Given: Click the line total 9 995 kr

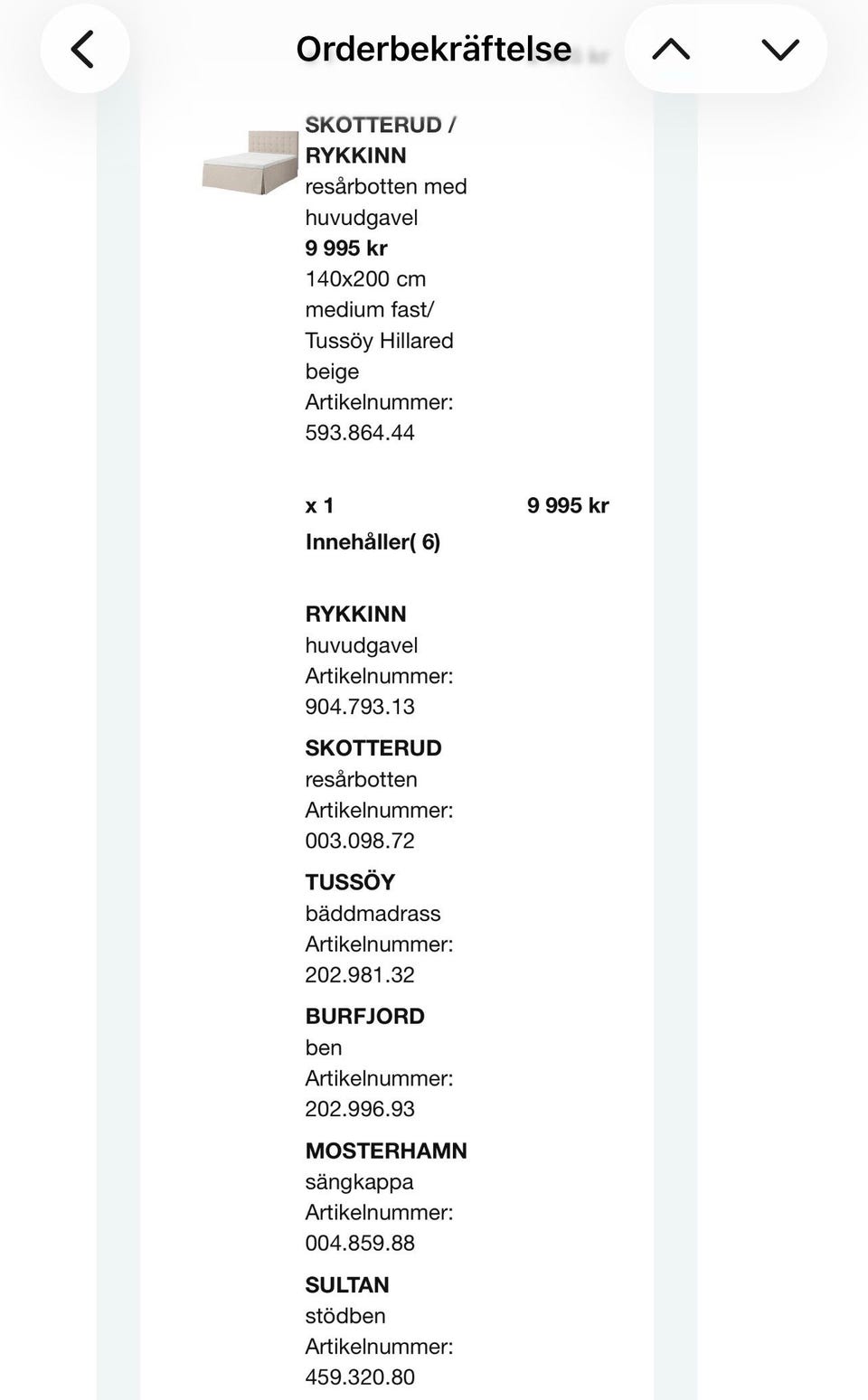Looking at the screenshot, I should coord(568,506).
